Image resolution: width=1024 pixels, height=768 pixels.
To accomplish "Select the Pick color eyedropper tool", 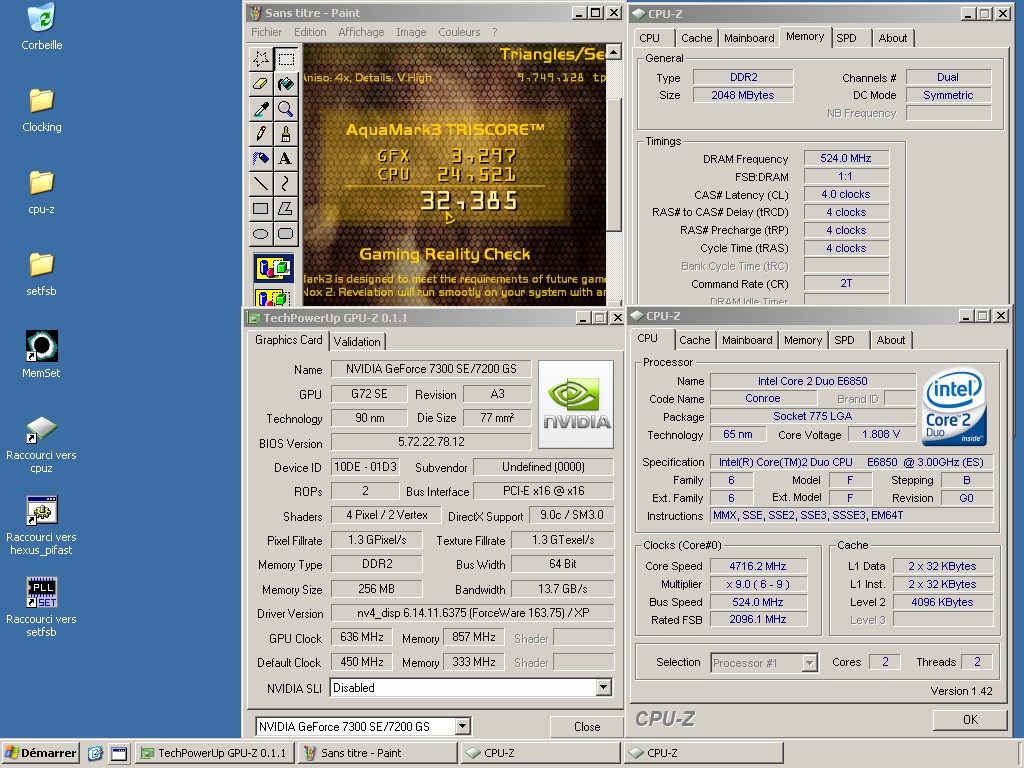I will [x=261, y=108].
